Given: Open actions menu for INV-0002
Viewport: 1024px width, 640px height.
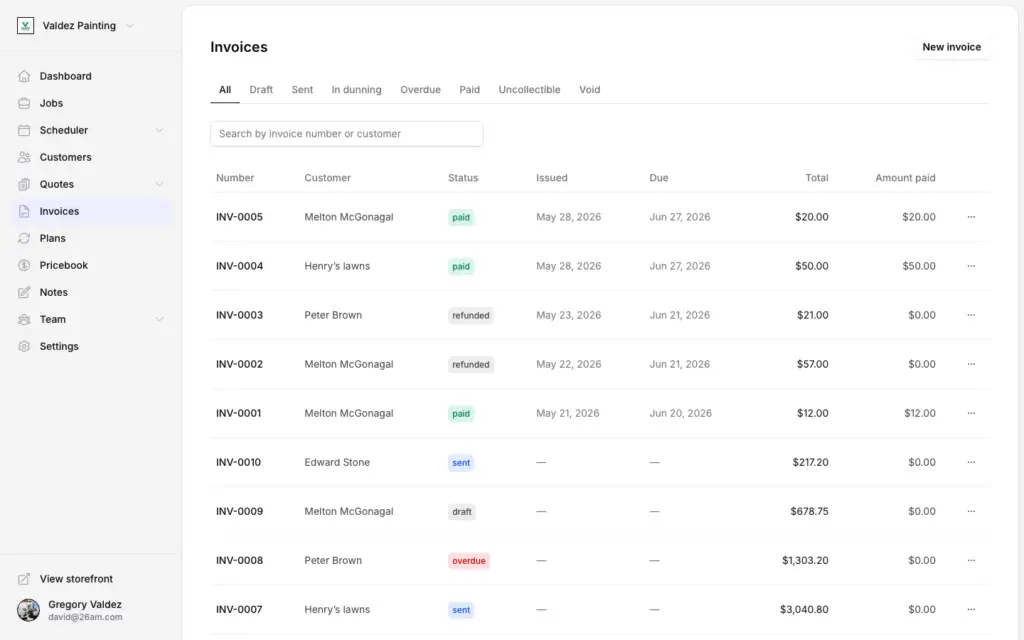Looking at the screenshot, I should 971,364.
